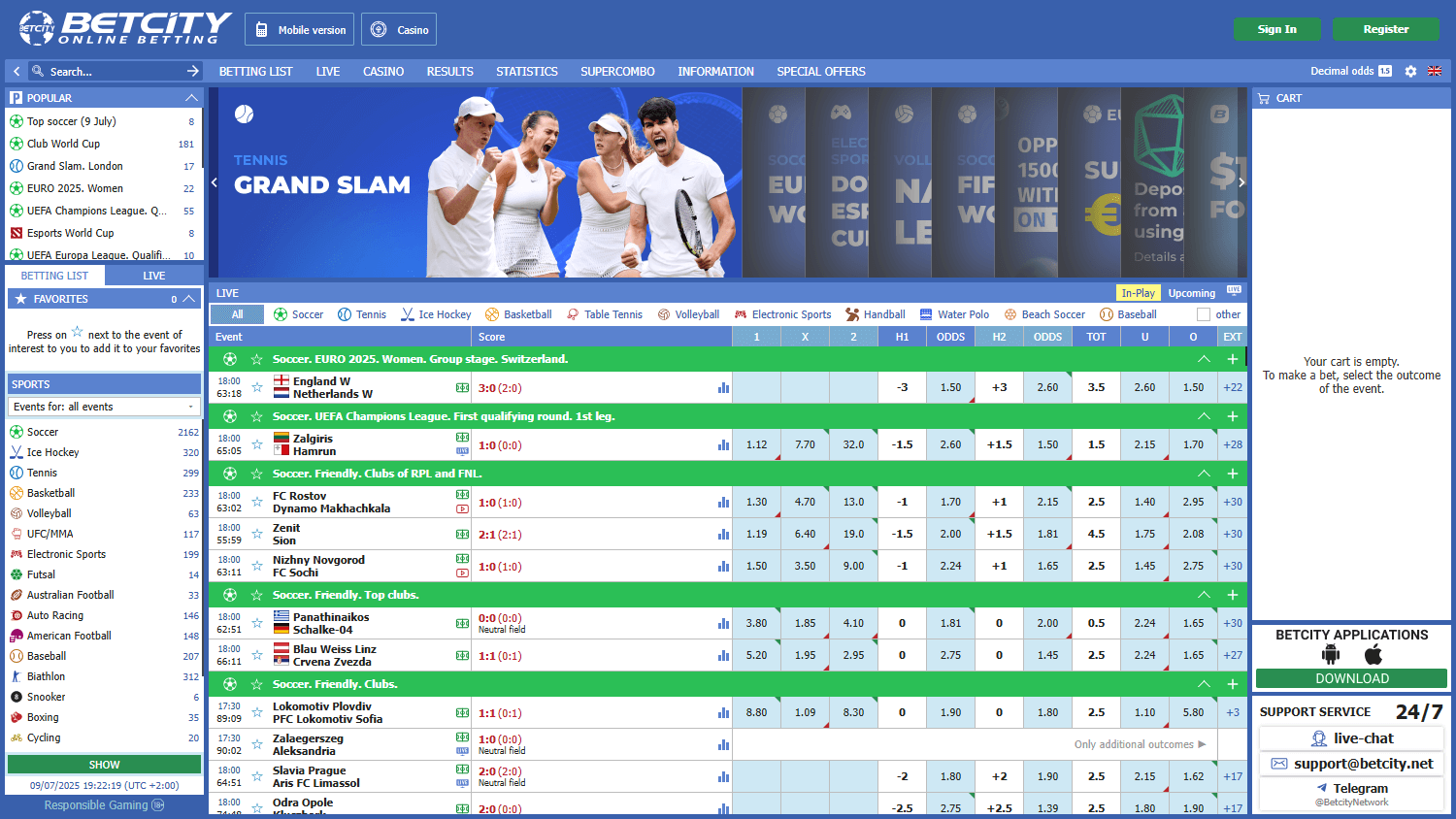Click the Android icon under BETCITY APPLICATIONS
The image size is (1456, 819).
(1331, 655)
